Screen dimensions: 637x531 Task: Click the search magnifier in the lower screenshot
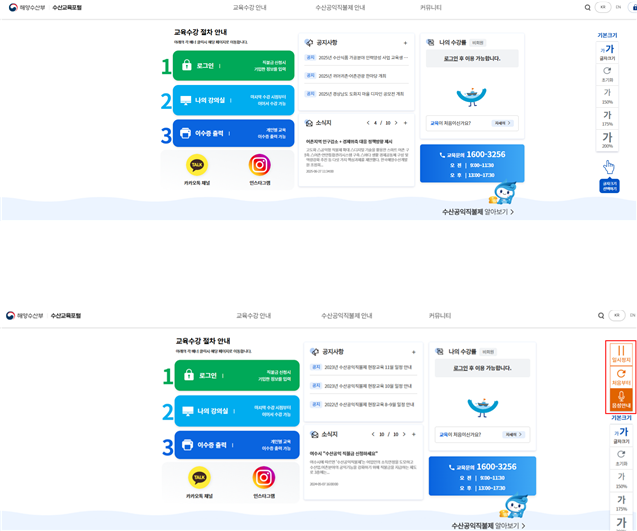pyautogui.click(x=601, y=315)
